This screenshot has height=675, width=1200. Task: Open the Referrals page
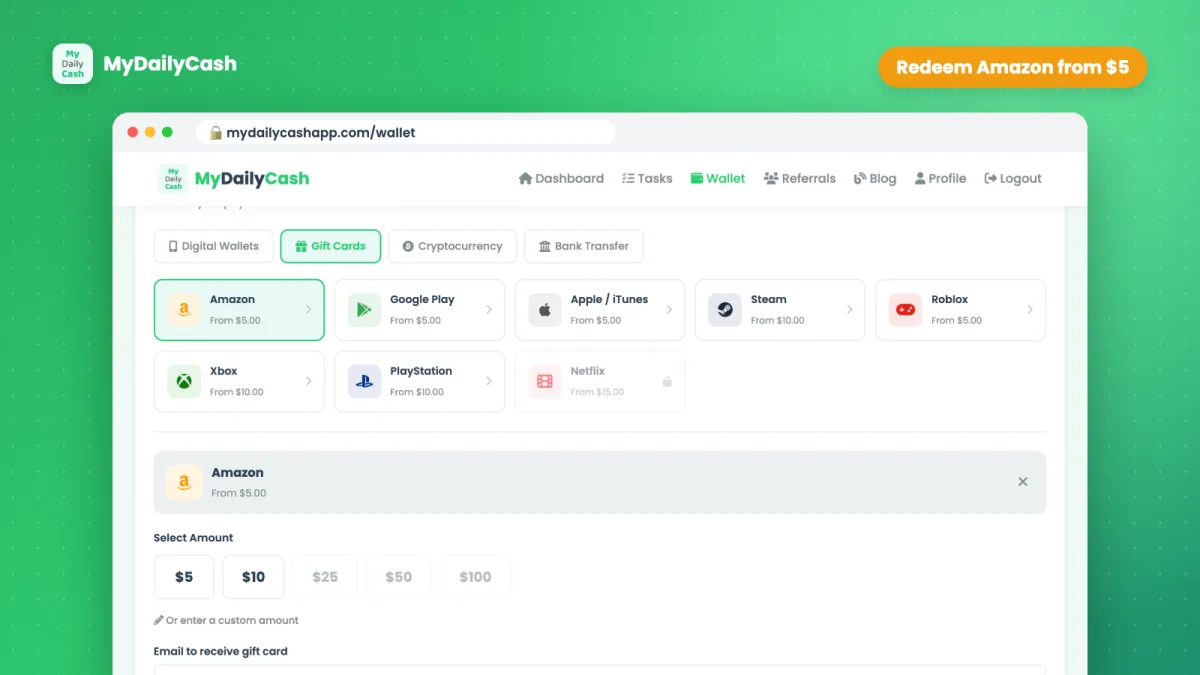click(800, 179)
